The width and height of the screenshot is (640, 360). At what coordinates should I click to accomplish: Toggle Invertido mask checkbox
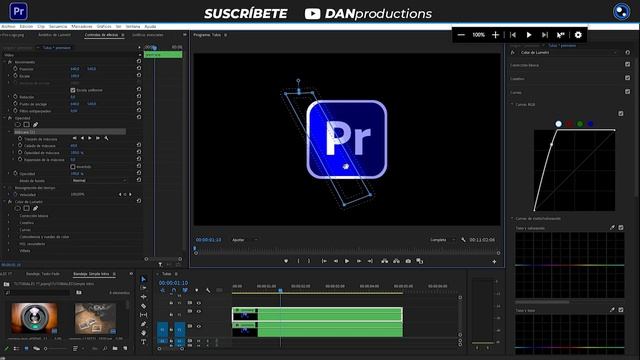[x=73, y=167]
